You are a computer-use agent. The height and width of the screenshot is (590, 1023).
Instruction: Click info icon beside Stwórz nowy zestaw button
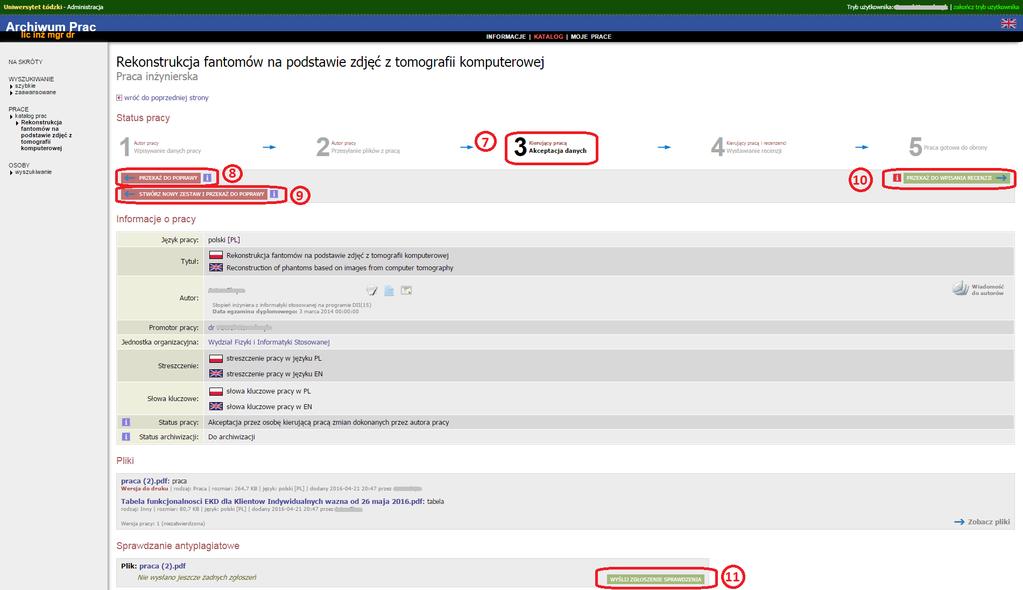coord(274,194)
